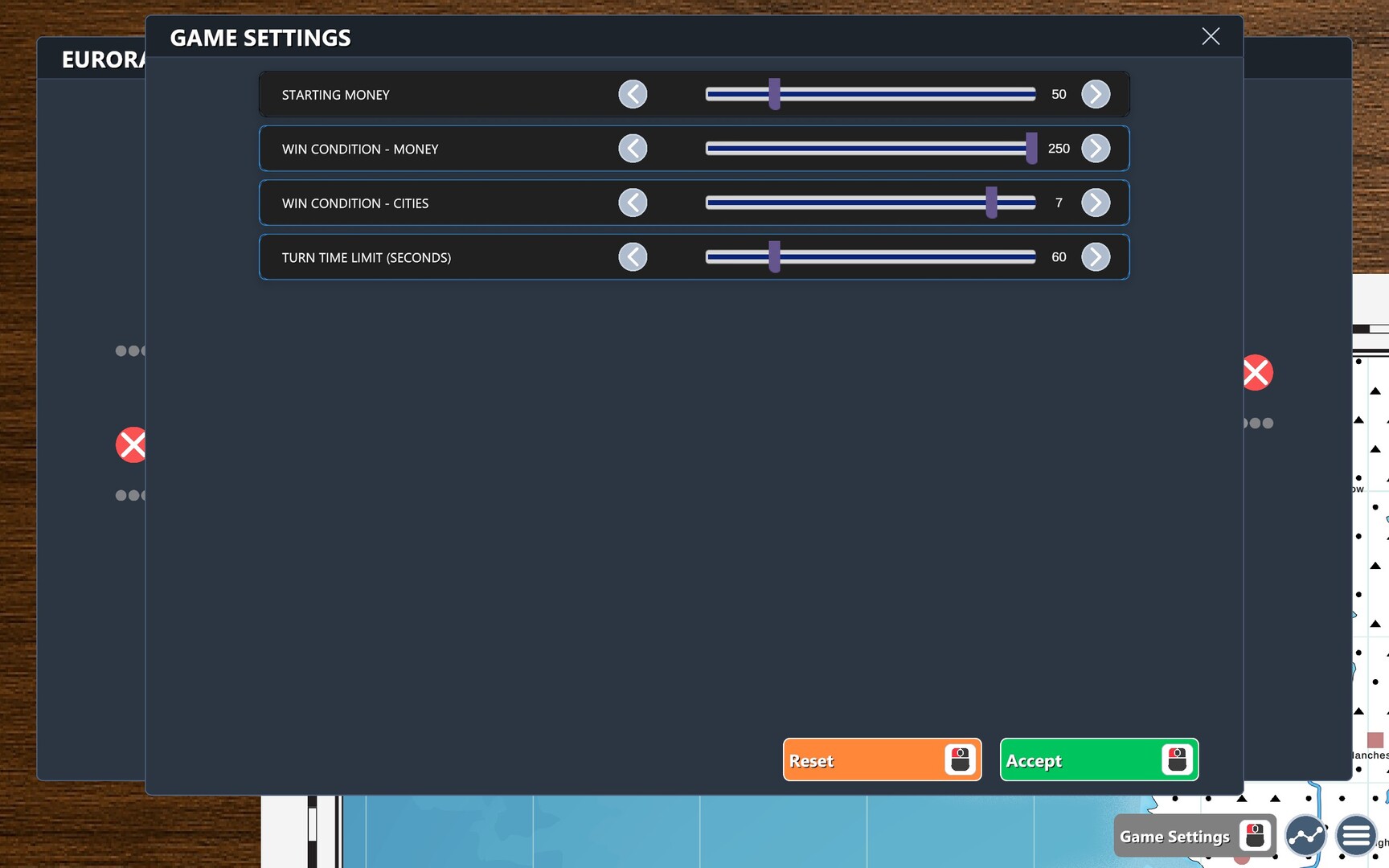Decrease Win Condition - Money value
Screen dimensions: 1389x868
(x=633, y=148)
